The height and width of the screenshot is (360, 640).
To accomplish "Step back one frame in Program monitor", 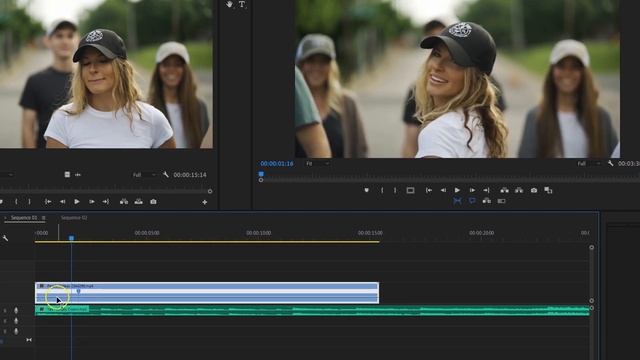I will coord(443,190).
